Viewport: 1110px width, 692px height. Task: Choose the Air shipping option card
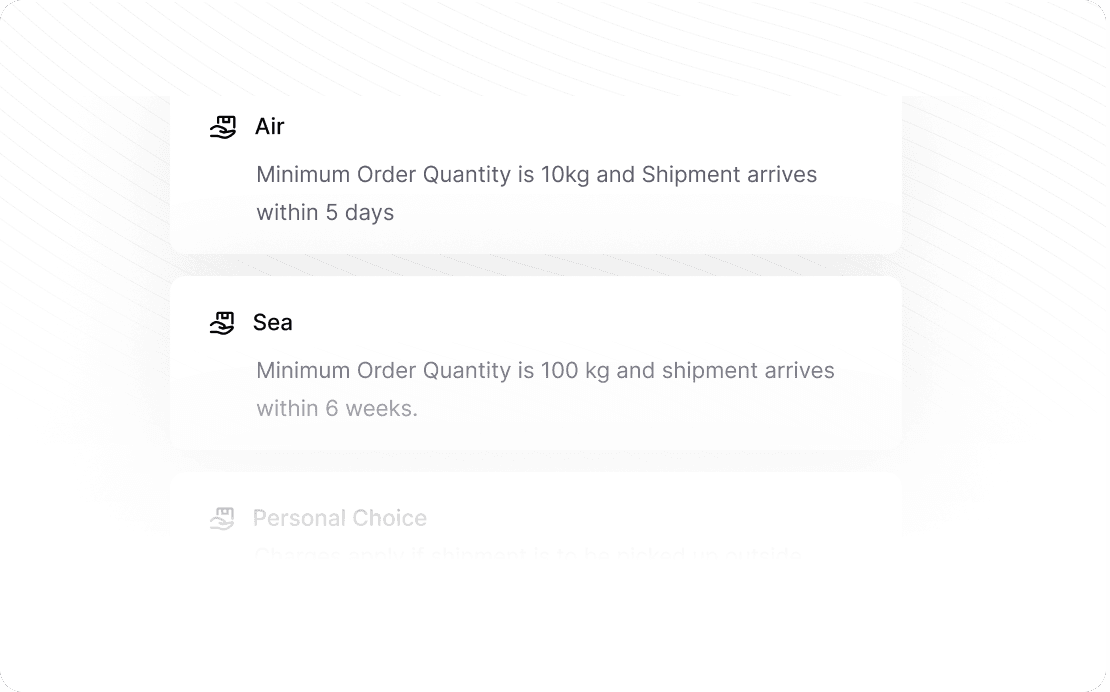coord(536,175)
